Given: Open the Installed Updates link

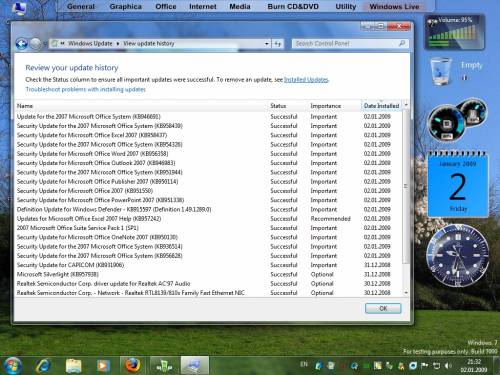Looking at the screenshot, I should (x=306, y=80).
